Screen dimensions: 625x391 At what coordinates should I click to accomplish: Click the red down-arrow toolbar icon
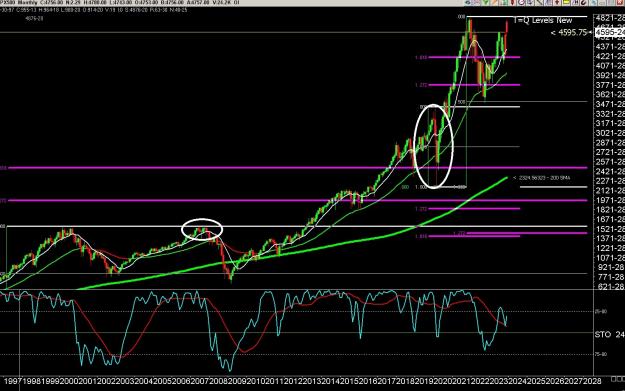pyautogui.click(x=557, y=2)
